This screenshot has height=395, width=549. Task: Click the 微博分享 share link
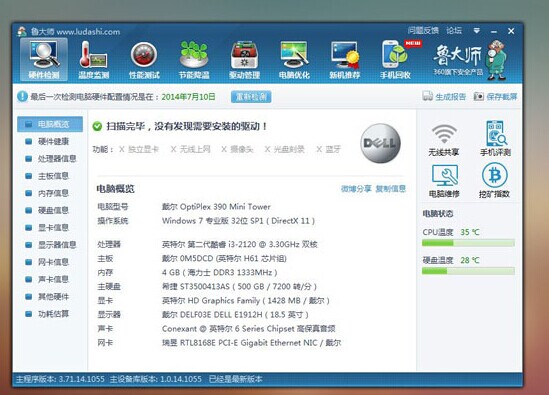(356, 189)
